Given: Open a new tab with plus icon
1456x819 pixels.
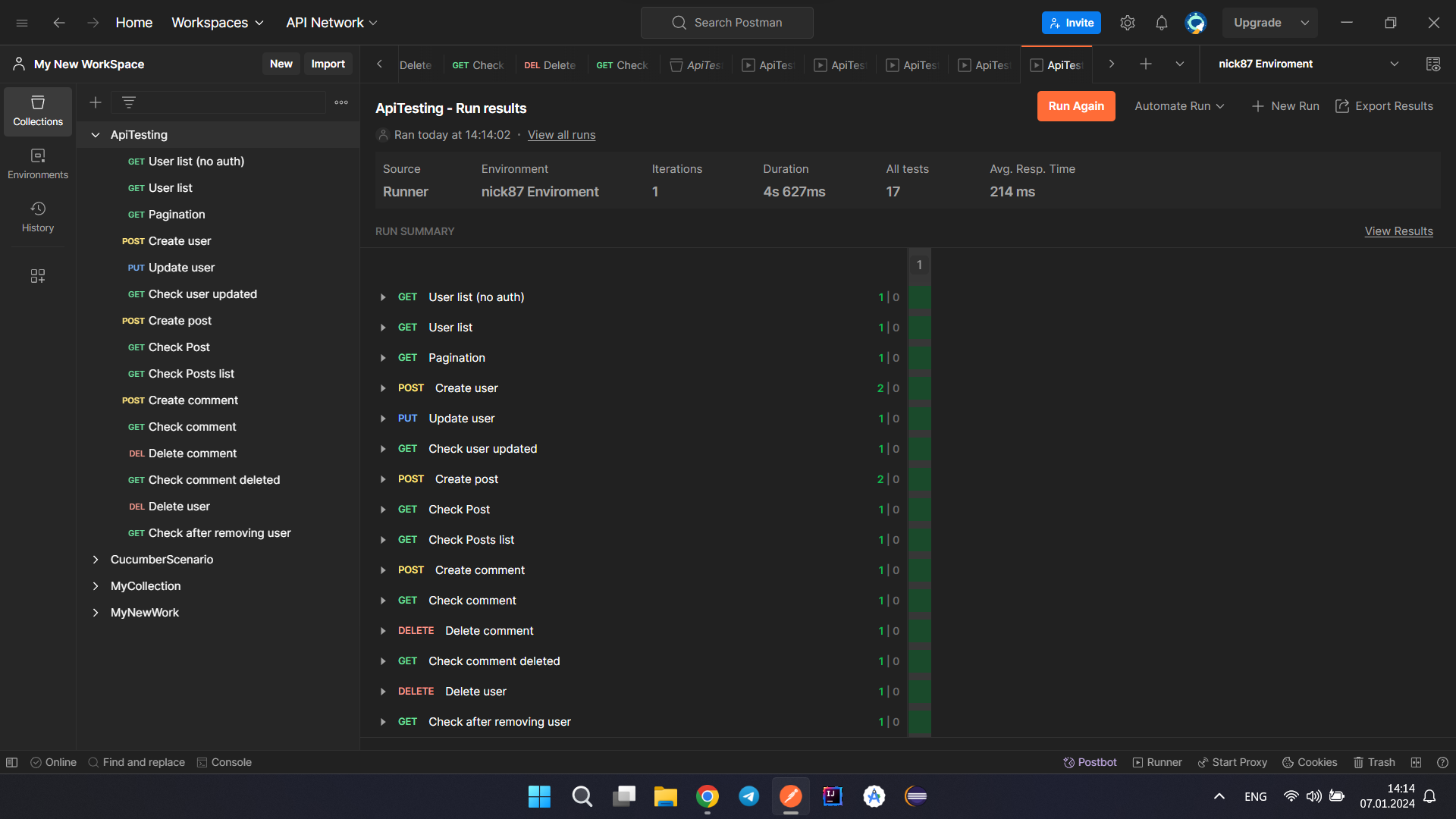Looking at the screenshot, I should [x=1146, y=64].
